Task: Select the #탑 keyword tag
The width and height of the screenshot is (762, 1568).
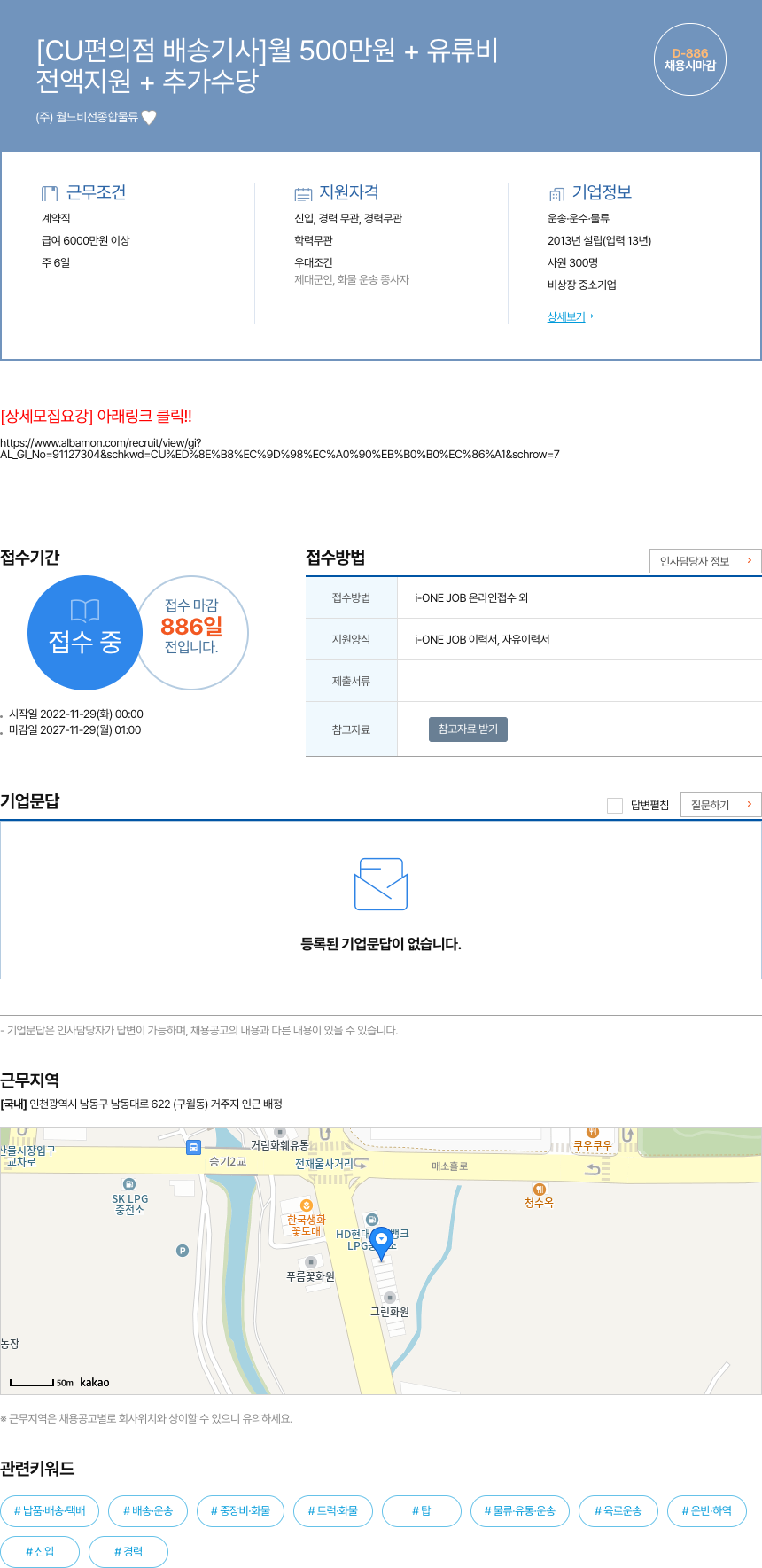Action: [x=422, y=1510]
